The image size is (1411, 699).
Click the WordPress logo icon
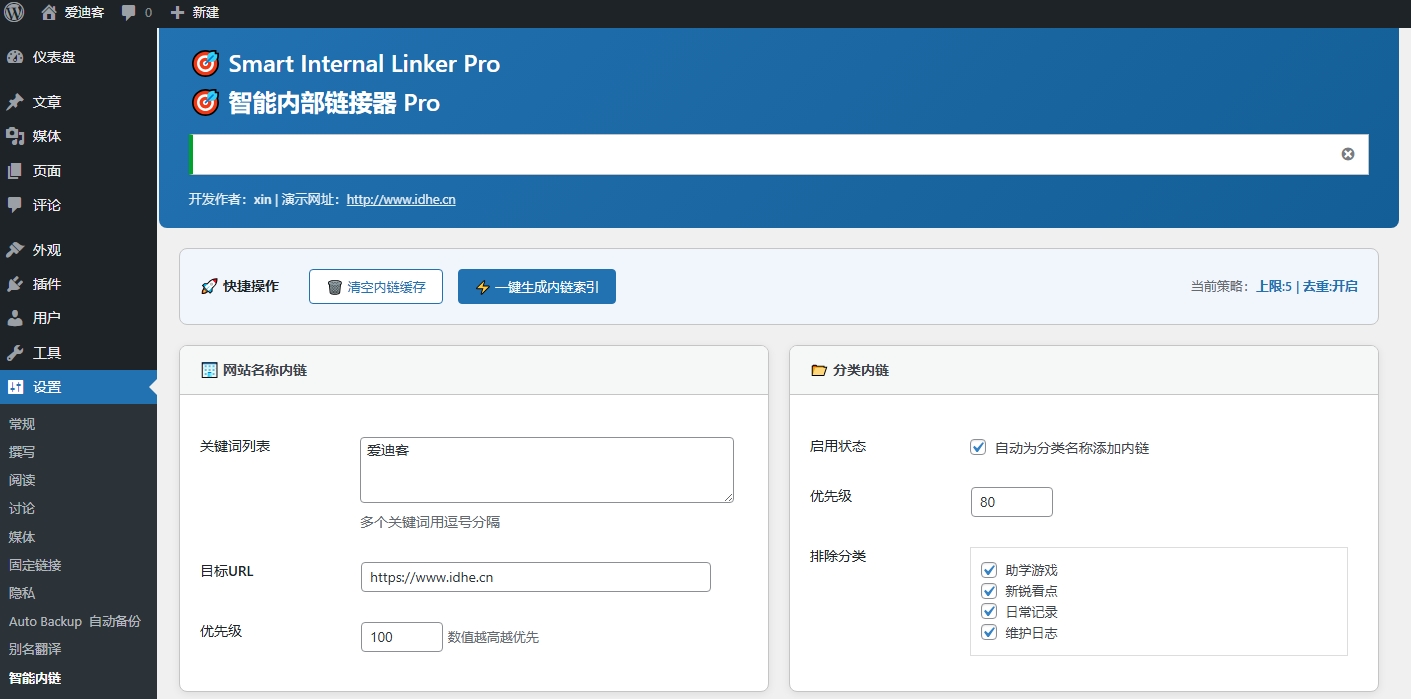(14, 12)
